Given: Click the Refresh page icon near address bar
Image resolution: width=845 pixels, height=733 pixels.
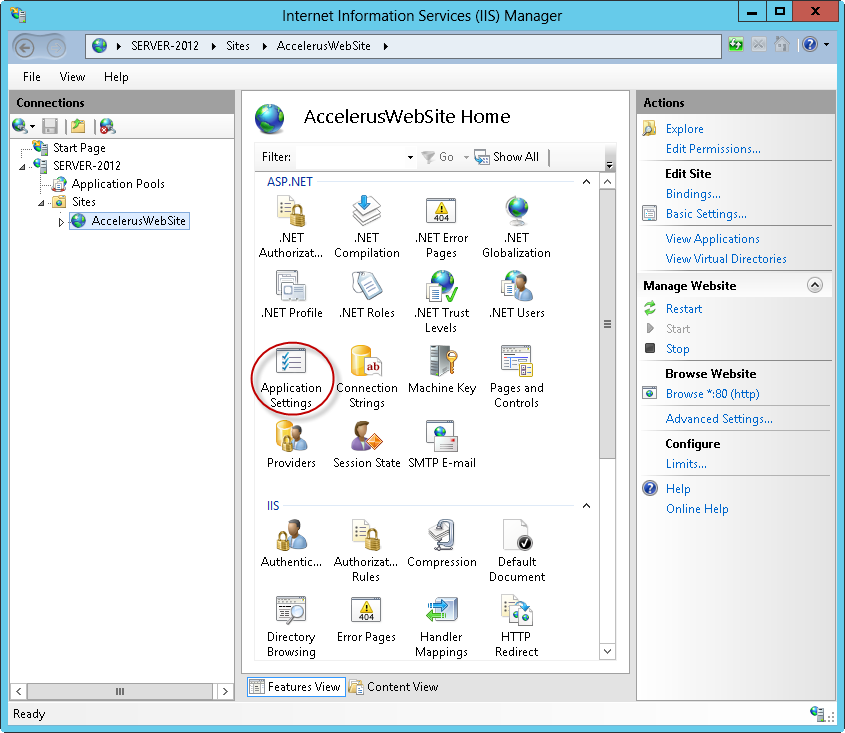Looking at the screenshot, I should point(736,44).
